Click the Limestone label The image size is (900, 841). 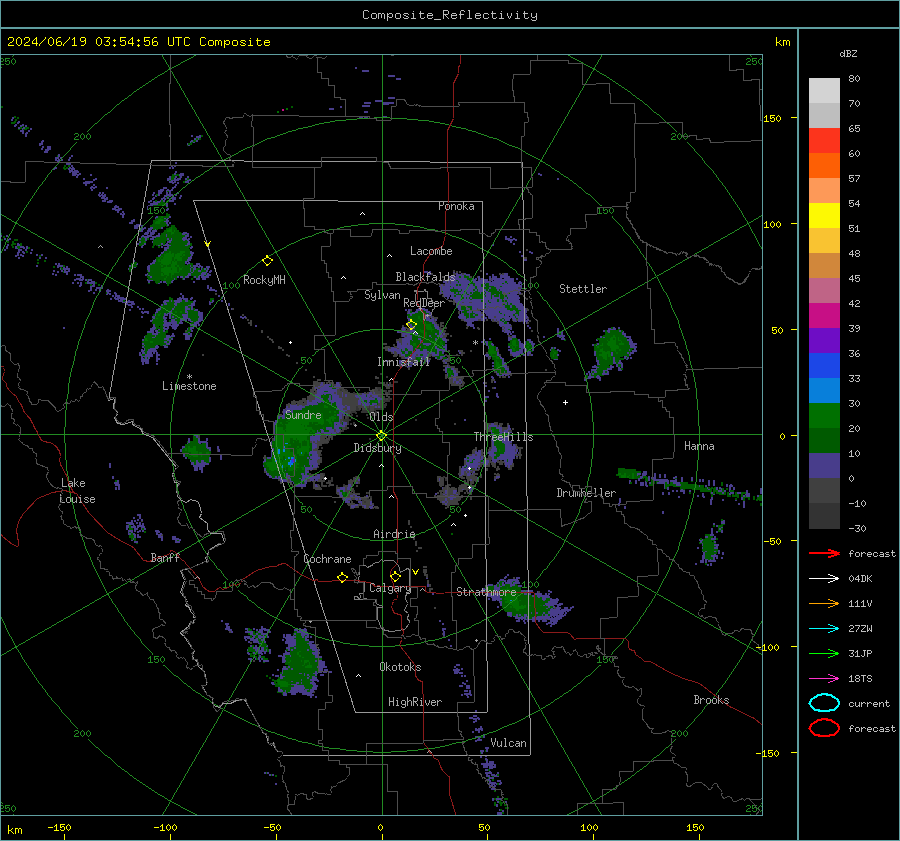[189, 386]
